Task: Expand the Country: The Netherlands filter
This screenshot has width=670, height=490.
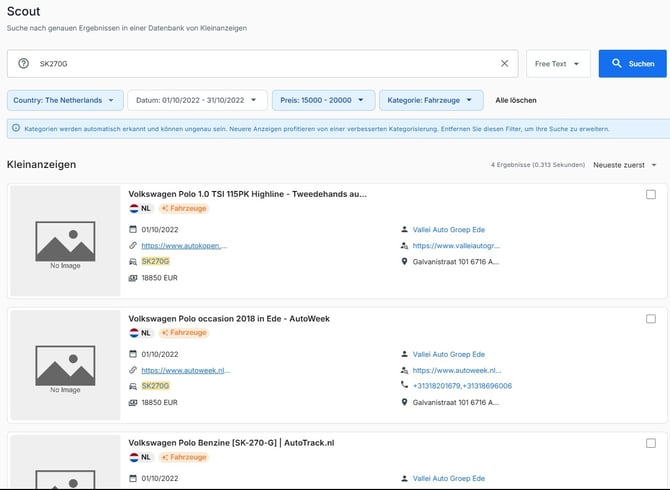Action: point(65,100)
